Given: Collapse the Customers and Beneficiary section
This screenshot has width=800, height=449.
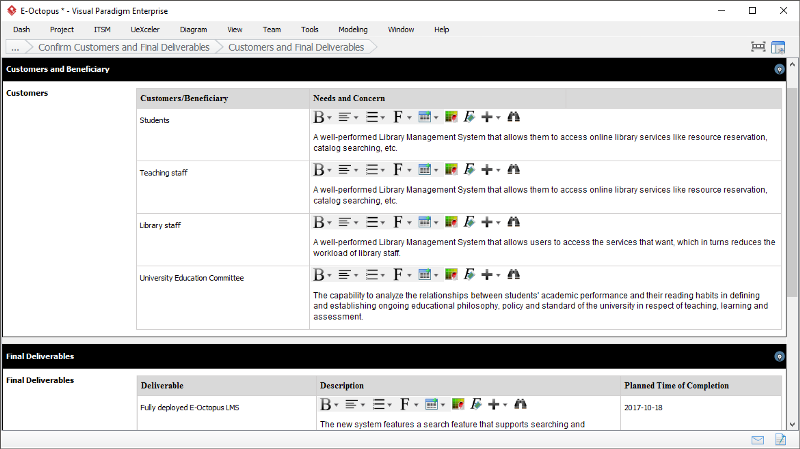Looking at the screenshot, I should [779, 70].
